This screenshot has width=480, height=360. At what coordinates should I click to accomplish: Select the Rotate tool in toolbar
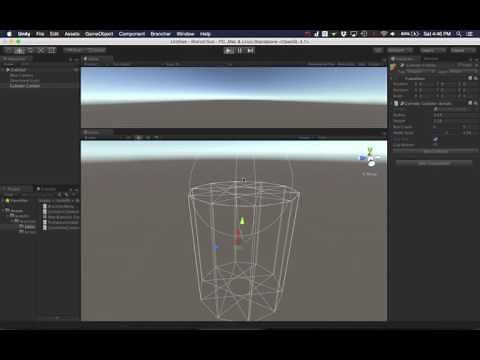click(30, 51)
